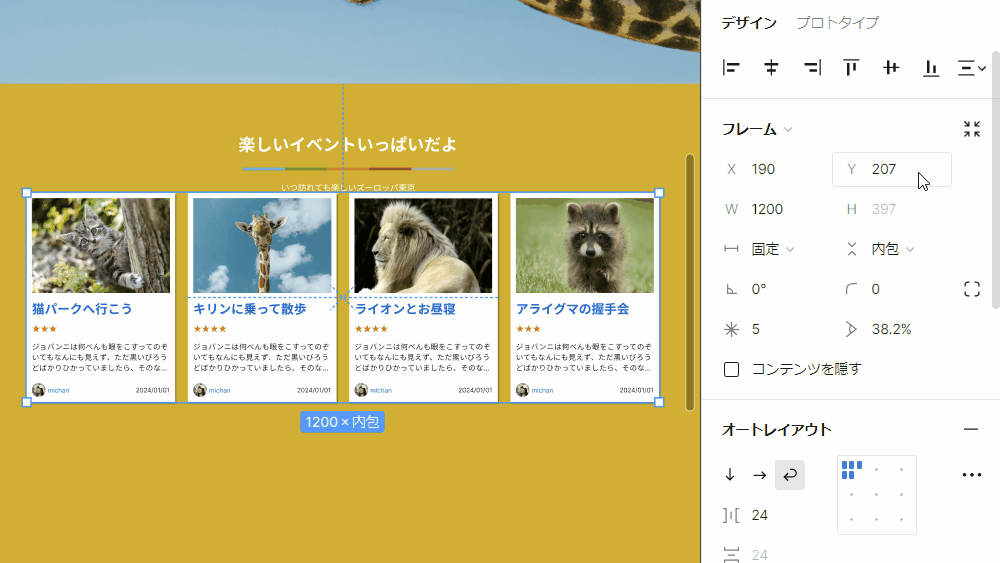Select the 猫パークへ行こう card image
The image size is (1000, 563).
[101, 245]
